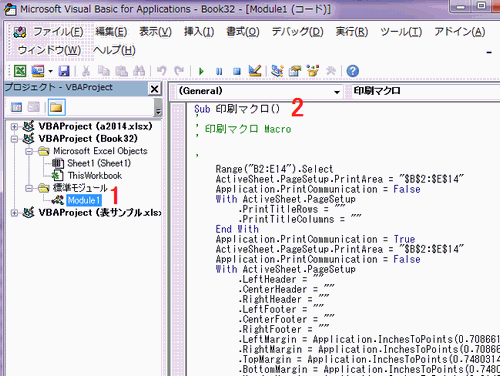The width and height of the screenshot is (500, 376).
Task: Click the View Object icon in project pane
Action: tap(34, 107)
